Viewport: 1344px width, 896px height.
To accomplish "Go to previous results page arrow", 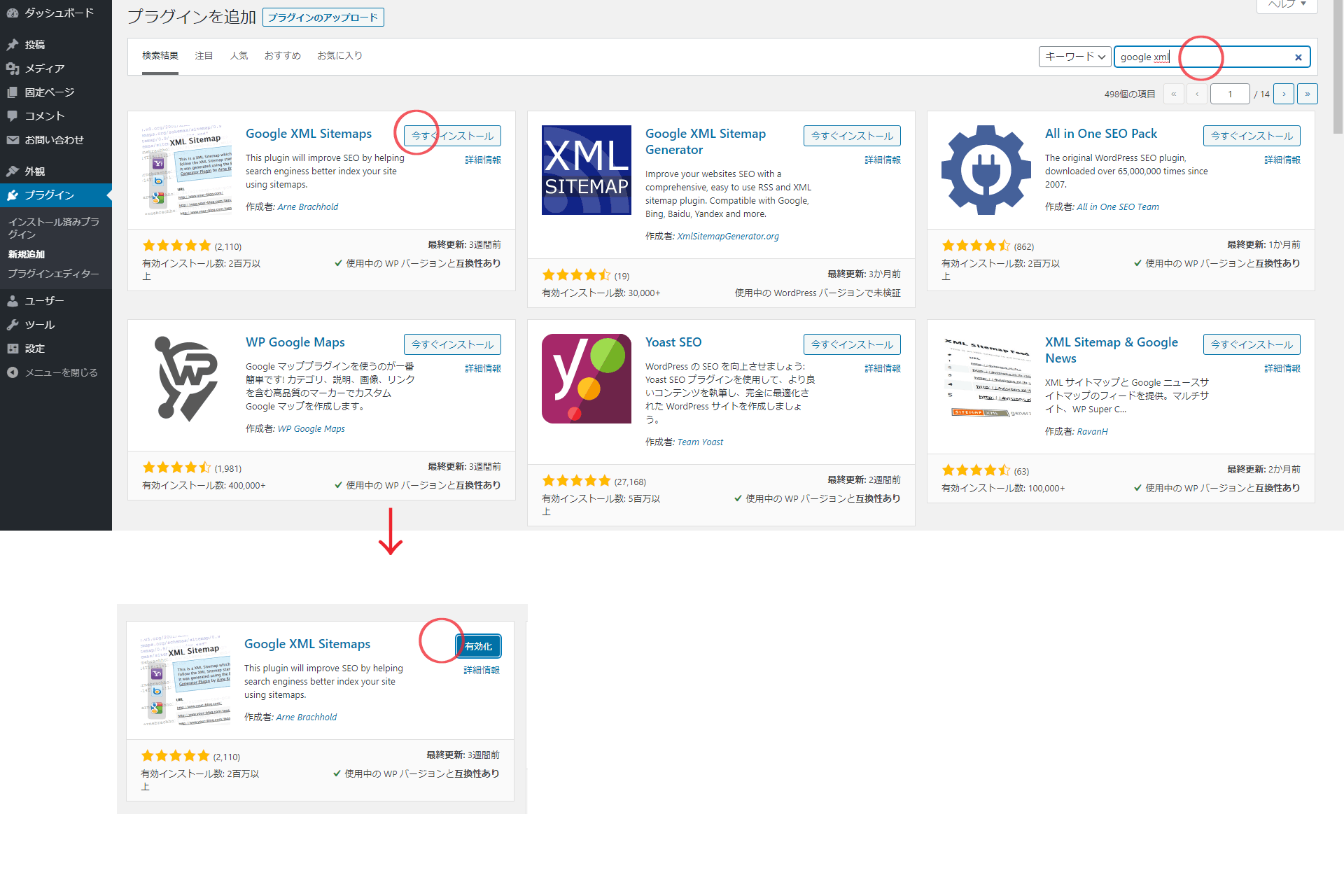I will coord(1197,94).
